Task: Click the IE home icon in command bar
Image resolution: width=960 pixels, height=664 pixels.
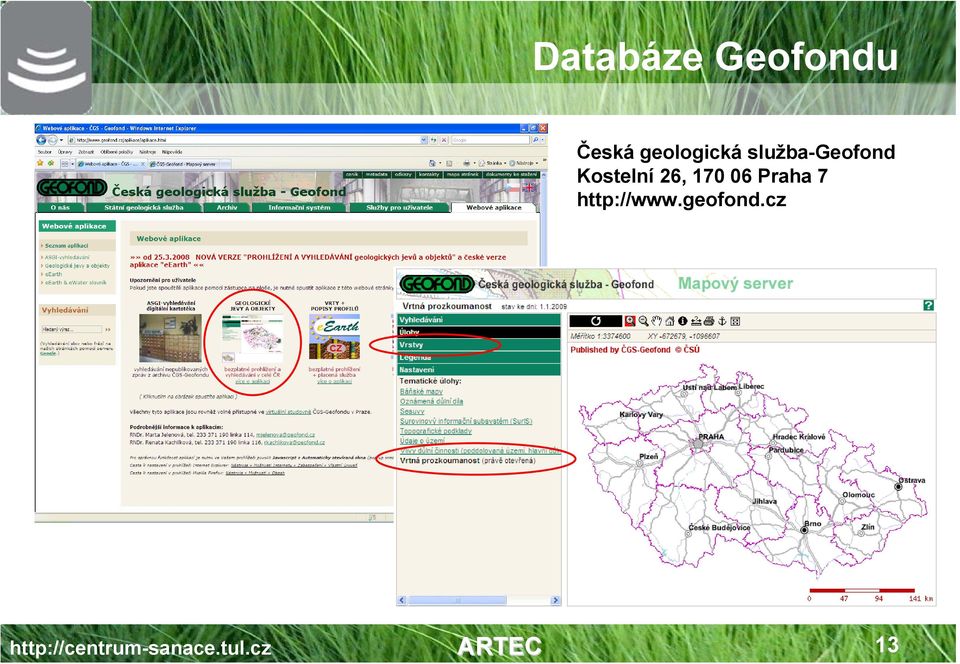Action: pos(432,163)
